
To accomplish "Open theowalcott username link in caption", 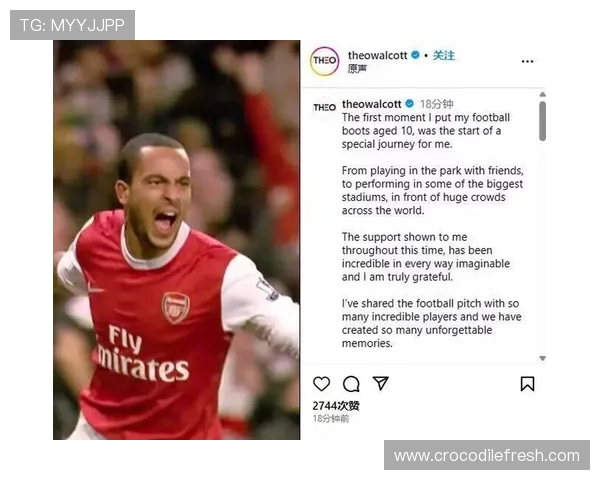I will pos(372,104).
